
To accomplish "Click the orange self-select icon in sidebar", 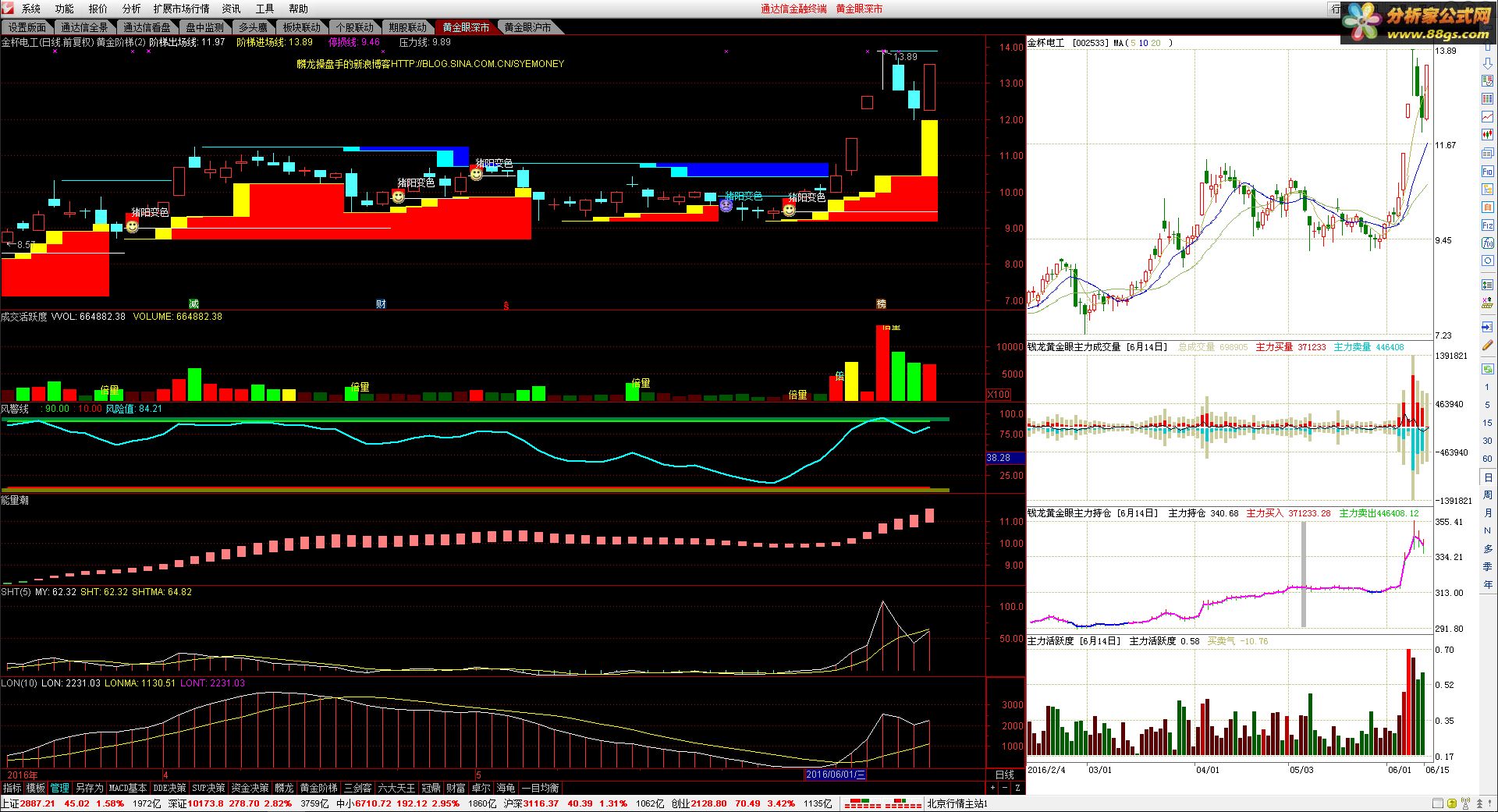I will [1487, 207].
